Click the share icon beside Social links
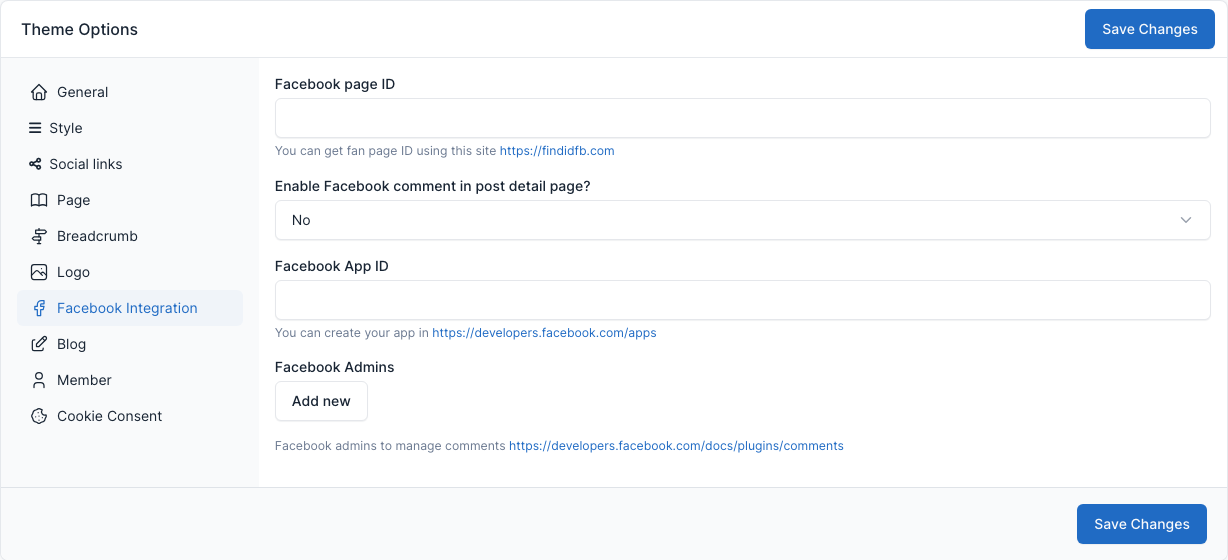Viewport: 1228px width, 560px height. coord(35,164)
